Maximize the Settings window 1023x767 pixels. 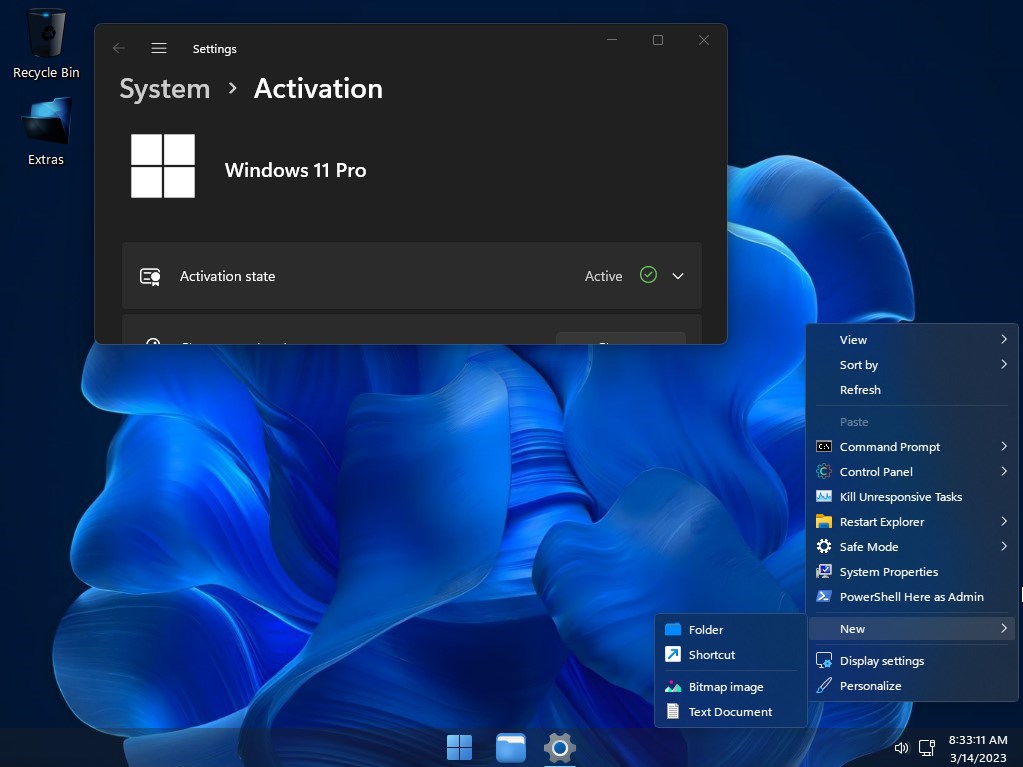(x=658, y=40)
